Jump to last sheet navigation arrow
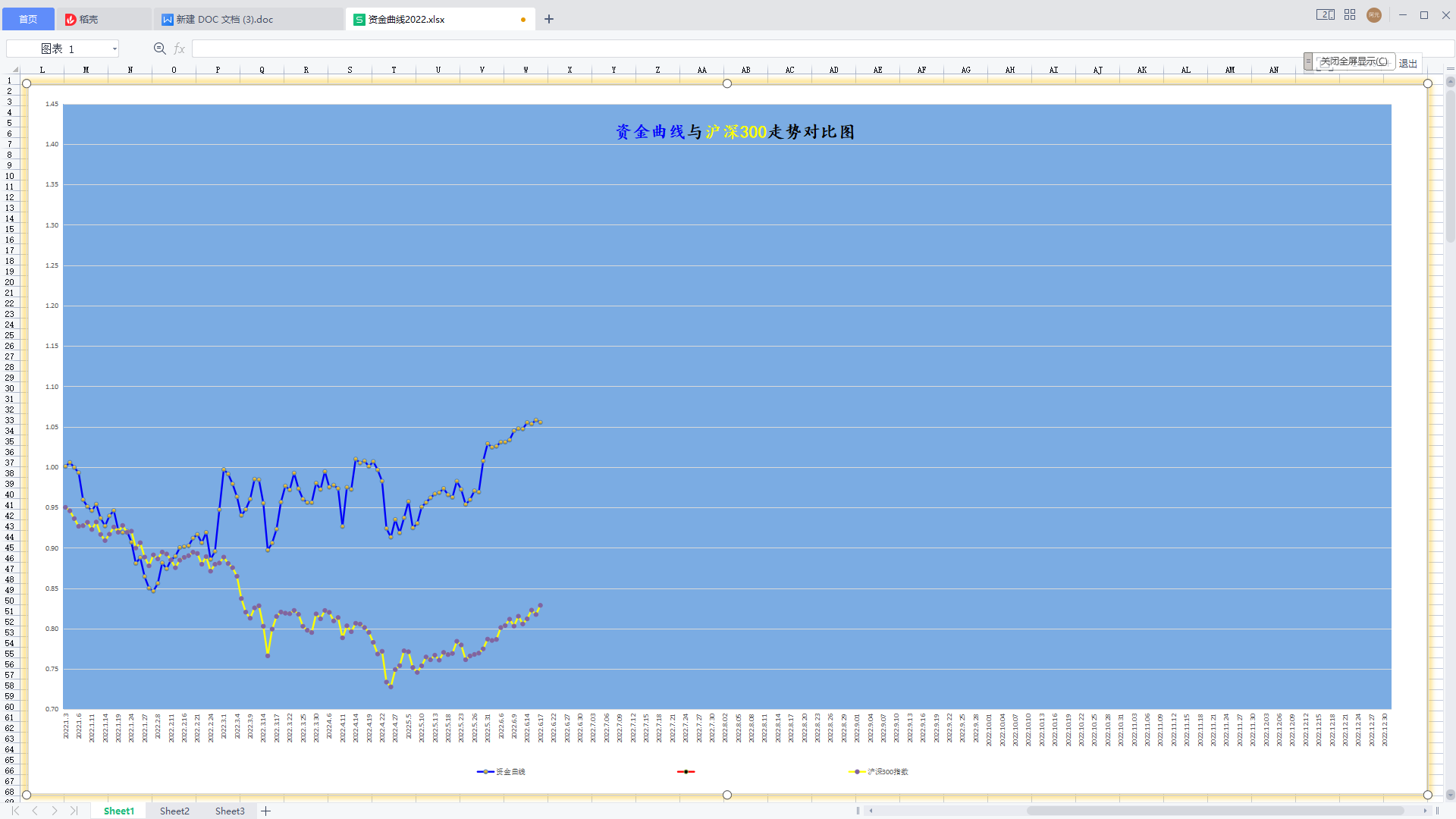 pyautogui.click(x=74, y=811)
